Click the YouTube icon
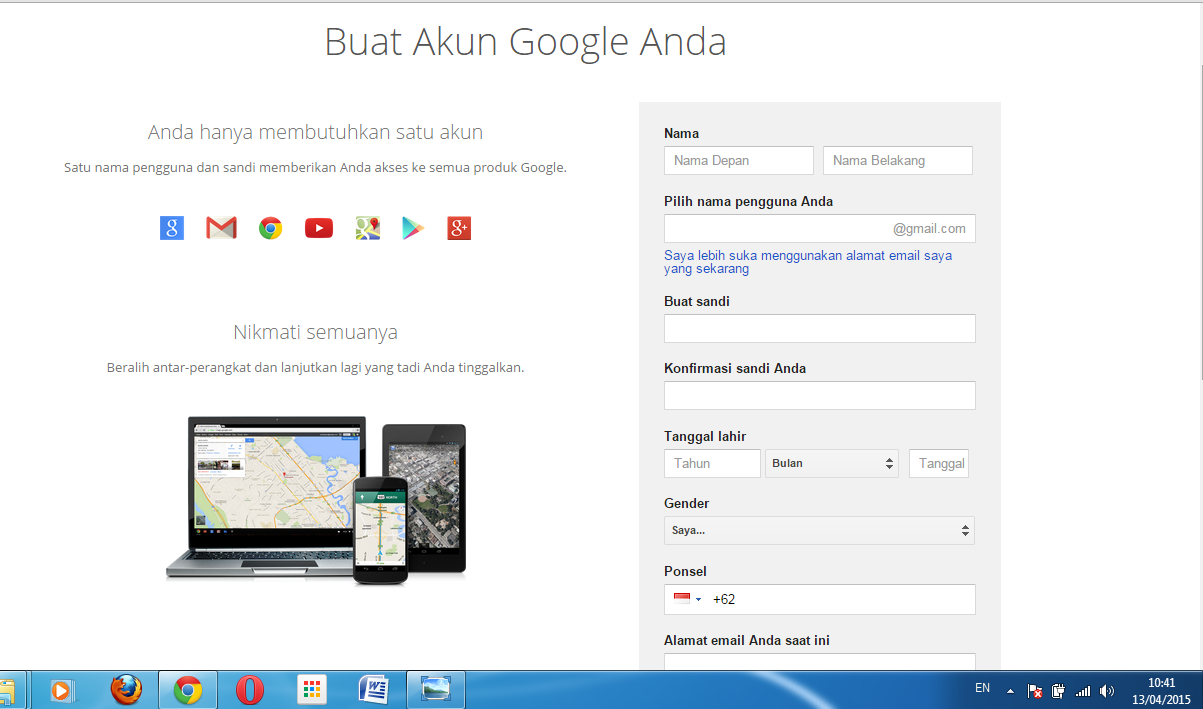Image resolution: width=1203 pixels, height=709 pixels. (x=319, y=228)
